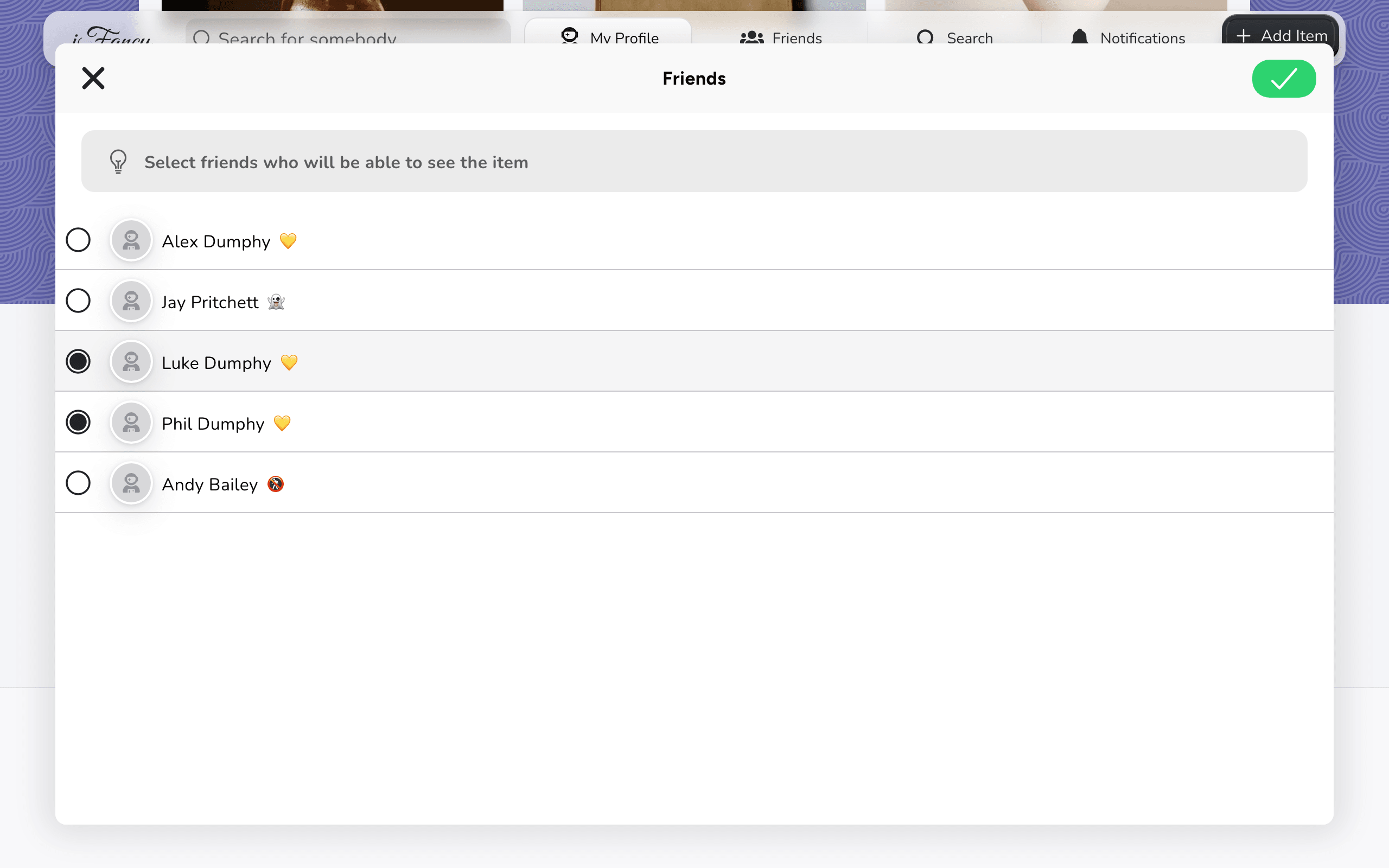Viewport: 1389px width, 868px height.
Task: Click the Jay Pritchett name text
Action: [210, 303]
